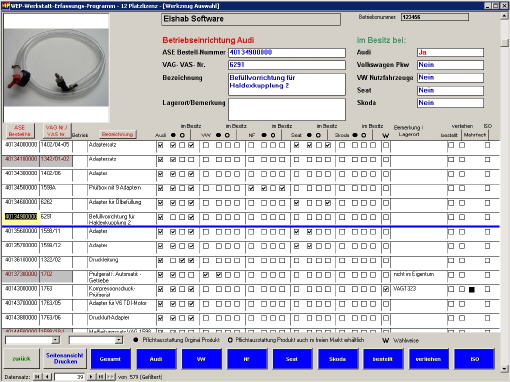Toggle bestellt checkbox in Kompressionsdruck-Prüfgerät row
510x382 pixels.
[x=451, y=289]
